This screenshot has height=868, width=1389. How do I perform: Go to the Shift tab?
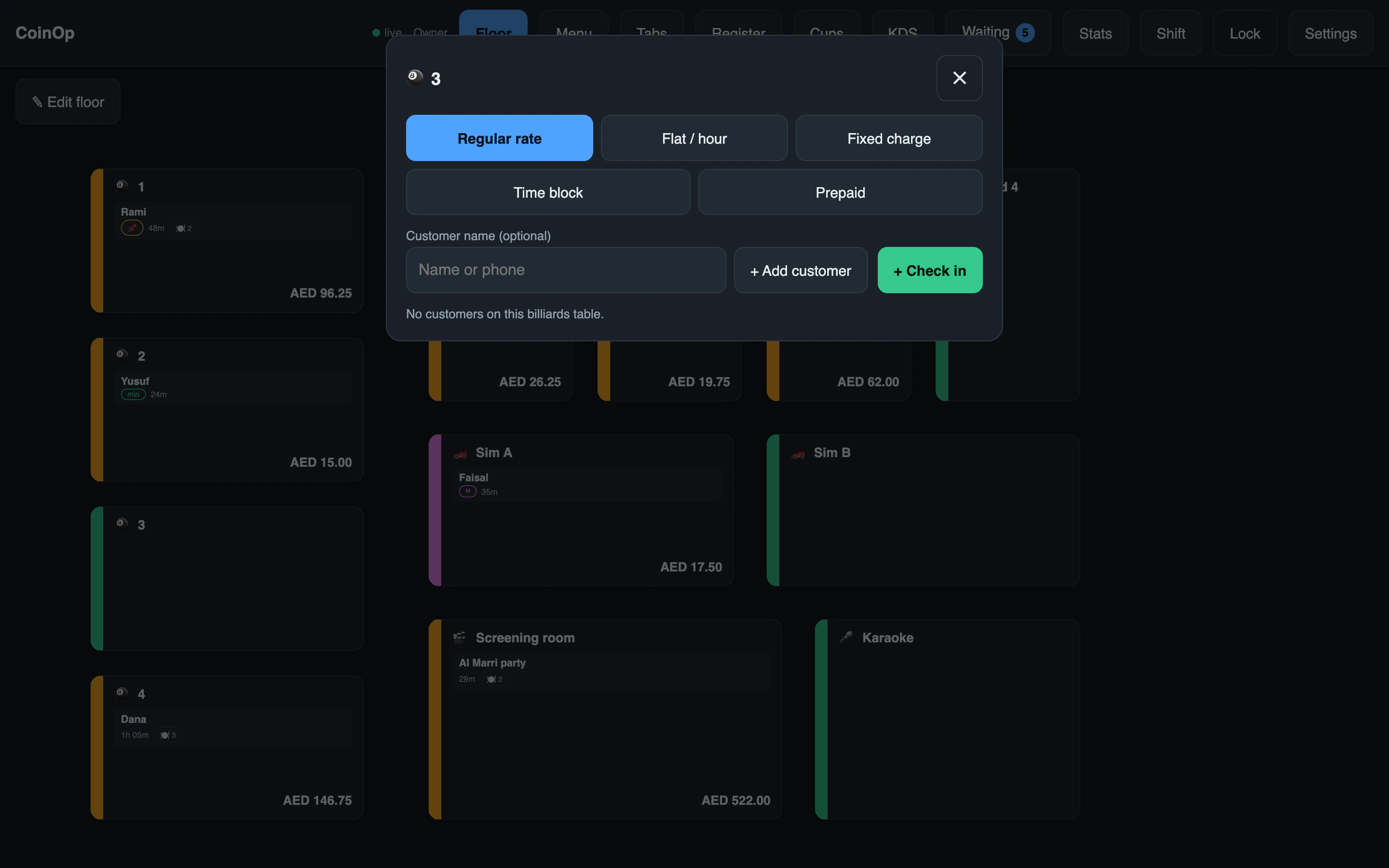tap(1171, 33)
